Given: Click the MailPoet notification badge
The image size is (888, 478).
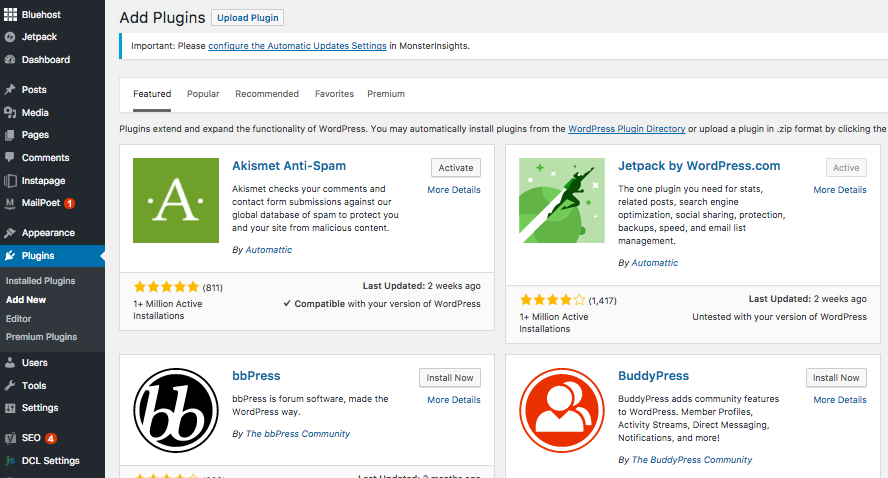Looking at the screenshot, I should 69,203.
